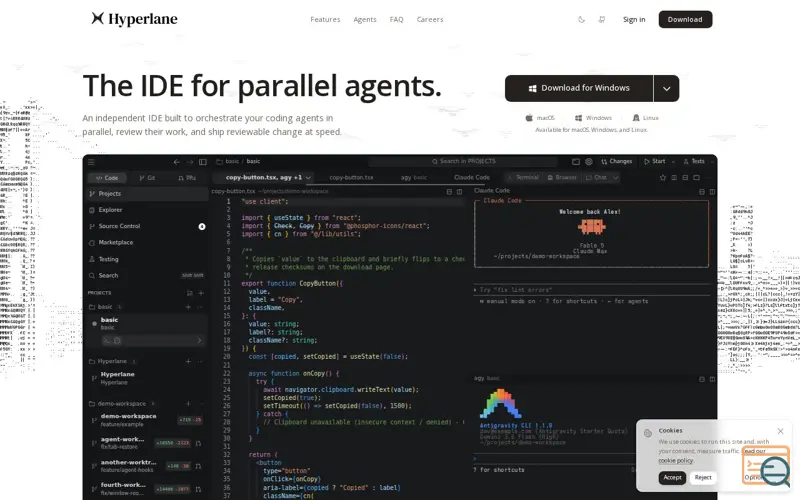
Task: Click the IDE forward arrow
Action: coord(190,162)
